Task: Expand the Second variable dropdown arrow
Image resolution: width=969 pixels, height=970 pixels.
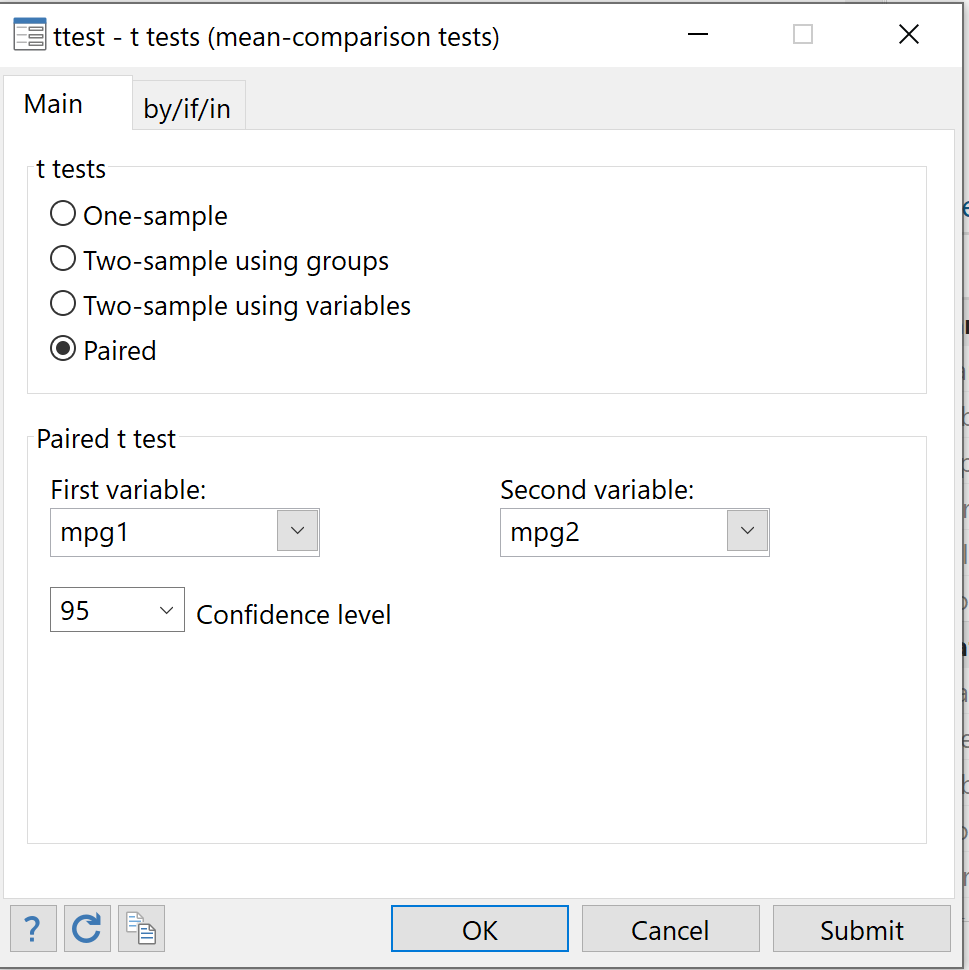Action: [x=747, y=531]
